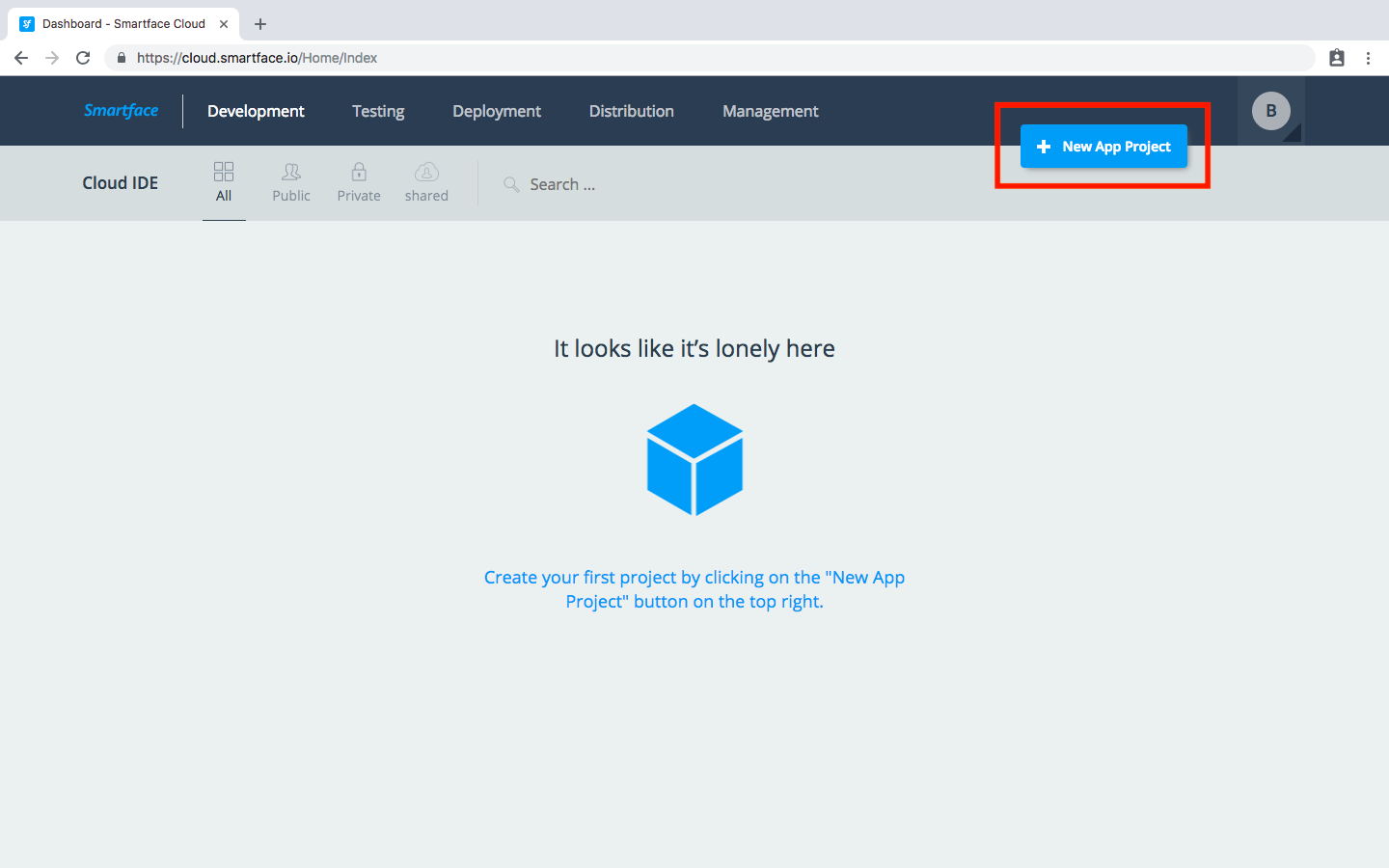
Task: Click the Cloud IDE label
Action: 121,183
